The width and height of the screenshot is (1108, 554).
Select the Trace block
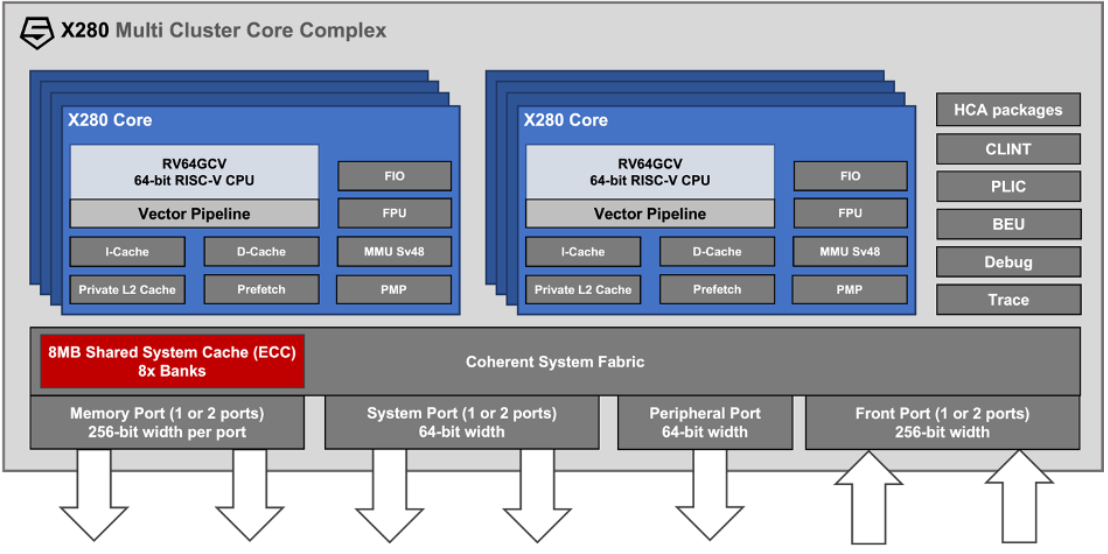pyautogui.click(x=1008, y=300)
